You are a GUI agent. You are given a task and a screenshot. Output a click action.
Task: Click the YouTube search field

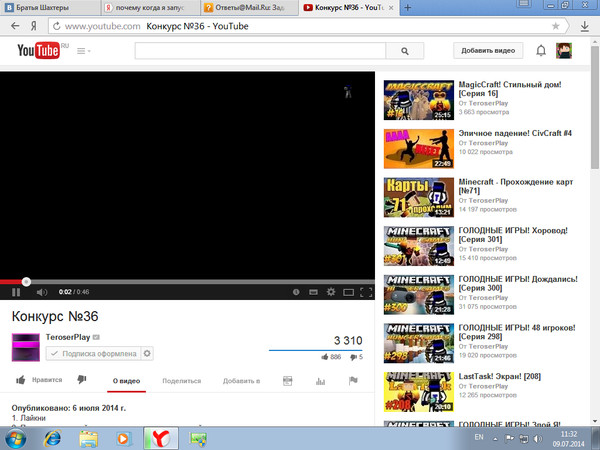260,51
